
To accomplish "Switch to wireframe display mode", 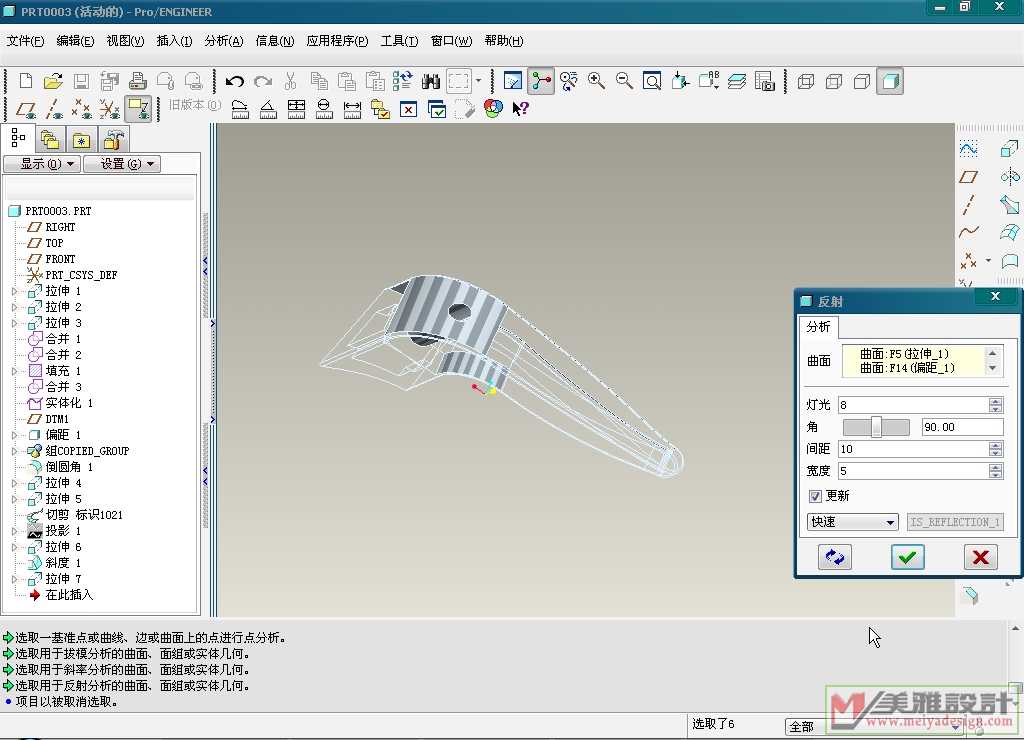I will click(x=806, y=82).
